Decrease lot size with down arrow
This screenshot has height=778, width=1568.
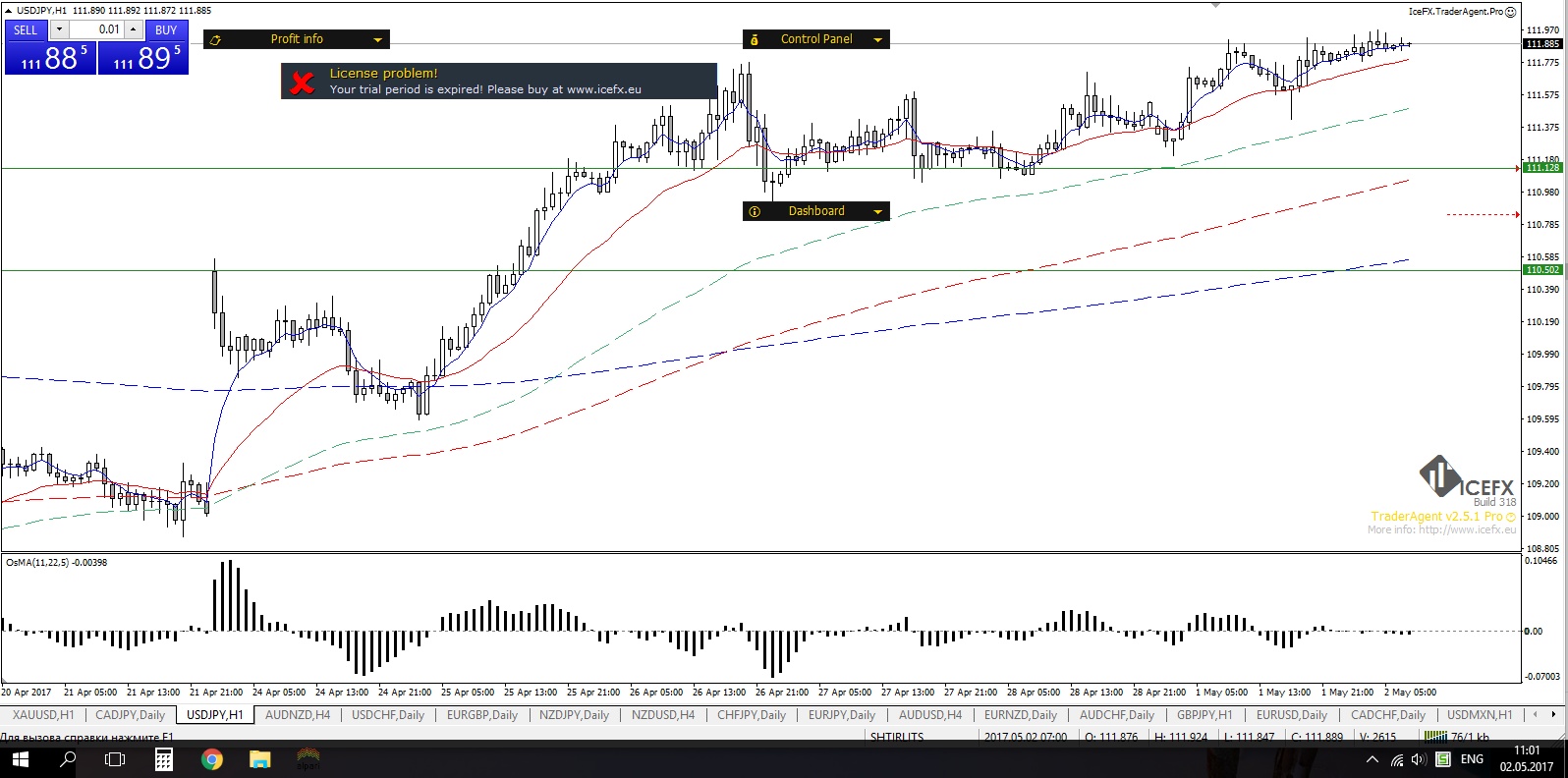pyautogui.click(x=59, y=29)
